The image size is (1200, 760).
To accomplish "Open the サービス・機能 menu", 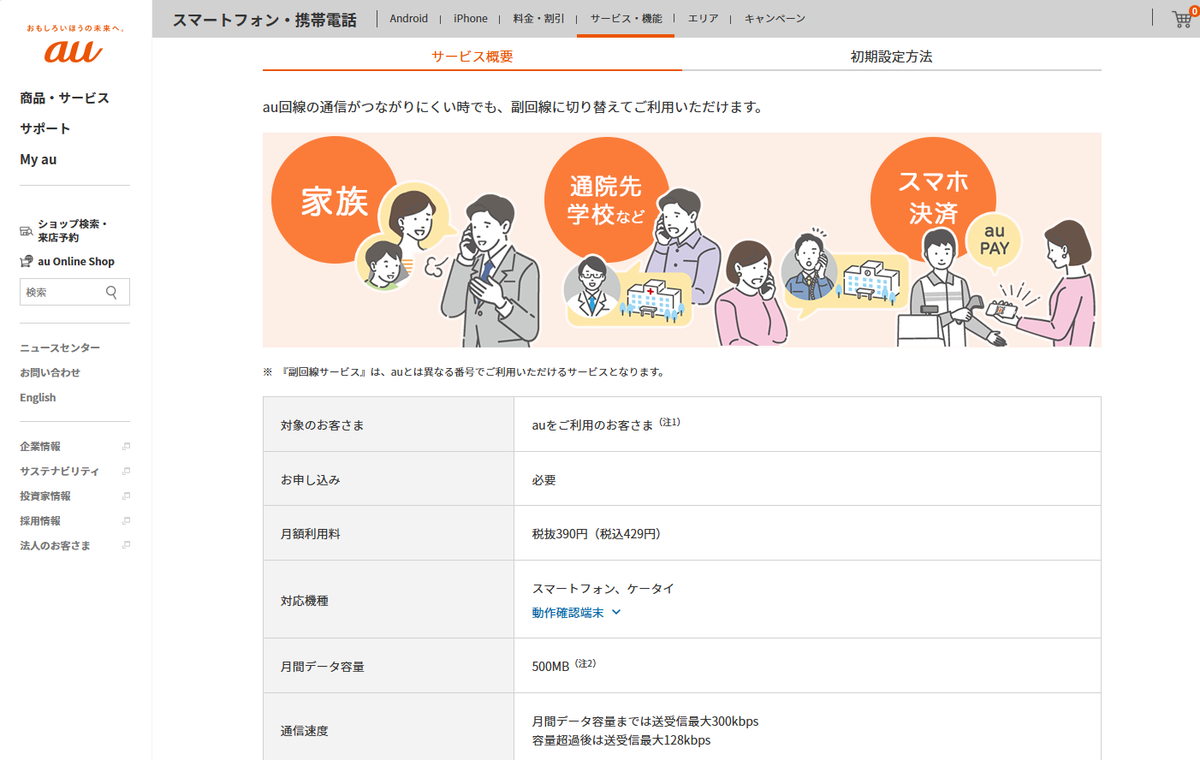I will tap(626, 18).
